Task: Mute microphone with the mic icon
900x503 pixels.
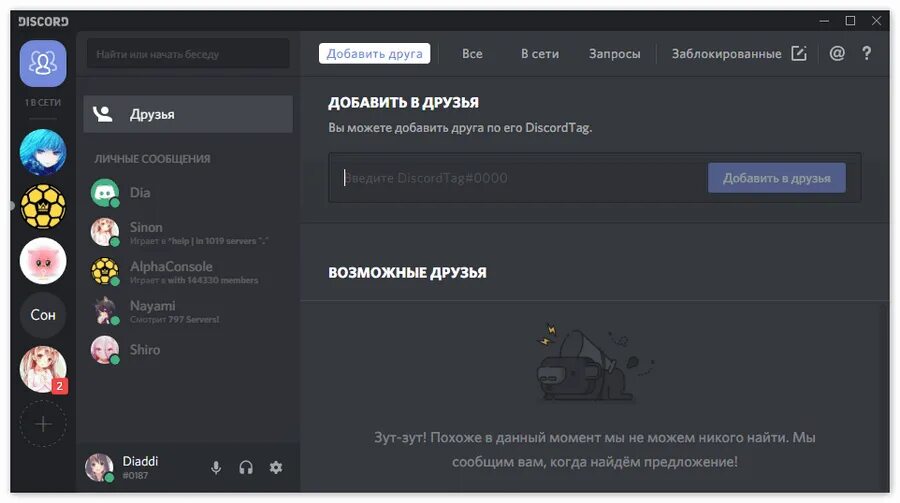Action: coord(216,467)
